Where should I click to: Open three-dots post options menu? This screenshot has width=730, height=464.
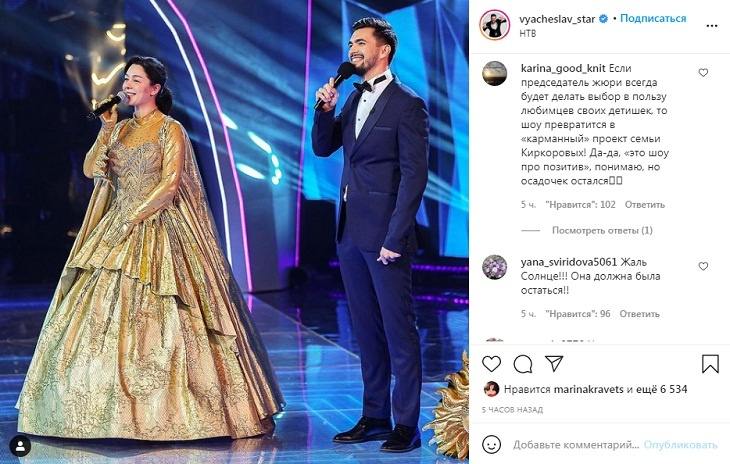[x=711, y=26]
